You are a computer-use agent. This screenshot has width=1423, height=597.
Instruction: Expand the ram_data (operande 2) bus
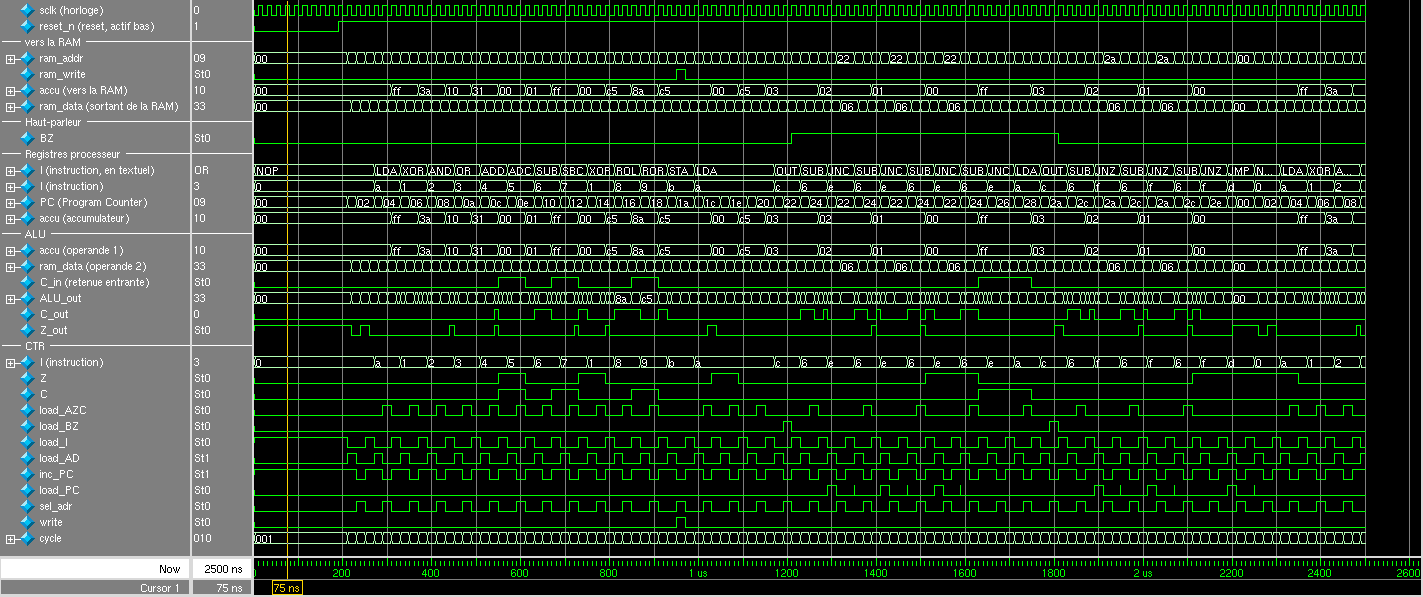pos(11,266)
